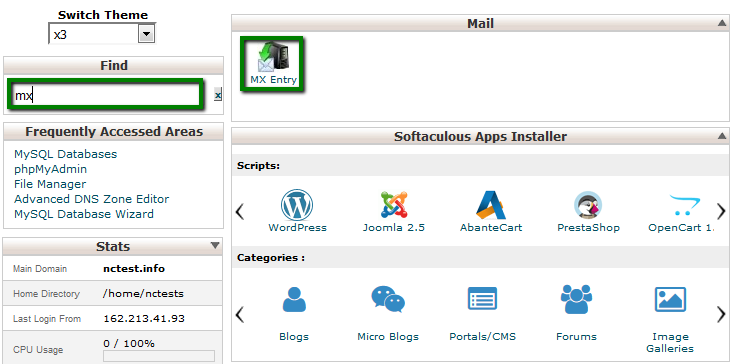This screenshot has height=364, width=733.
Task: Select the Portals/CMS category icon
Action: [482, 299]
